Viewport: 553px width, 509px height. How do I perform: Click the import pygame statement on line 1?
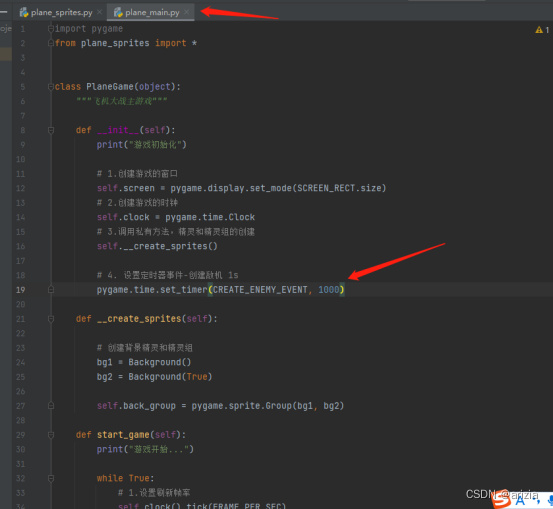(89, 29)
